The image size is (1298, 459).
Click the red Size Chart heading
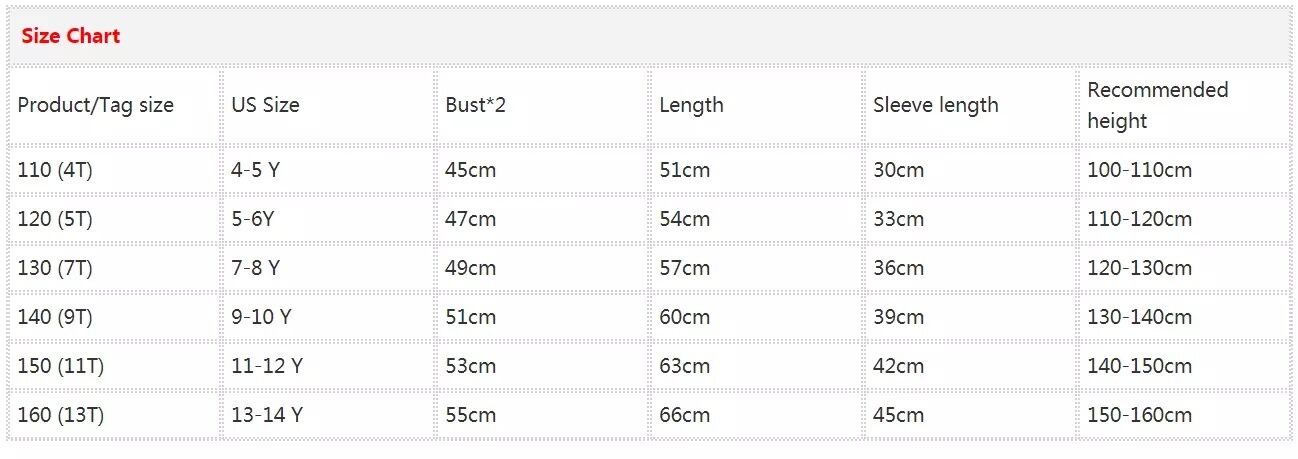(x=70, y=36)
